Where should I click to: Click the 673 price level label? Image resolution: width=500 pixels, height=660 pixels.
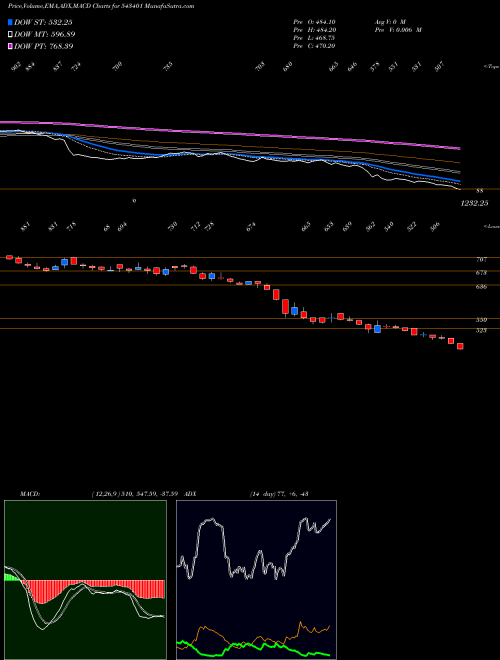(x=481, y=273)
